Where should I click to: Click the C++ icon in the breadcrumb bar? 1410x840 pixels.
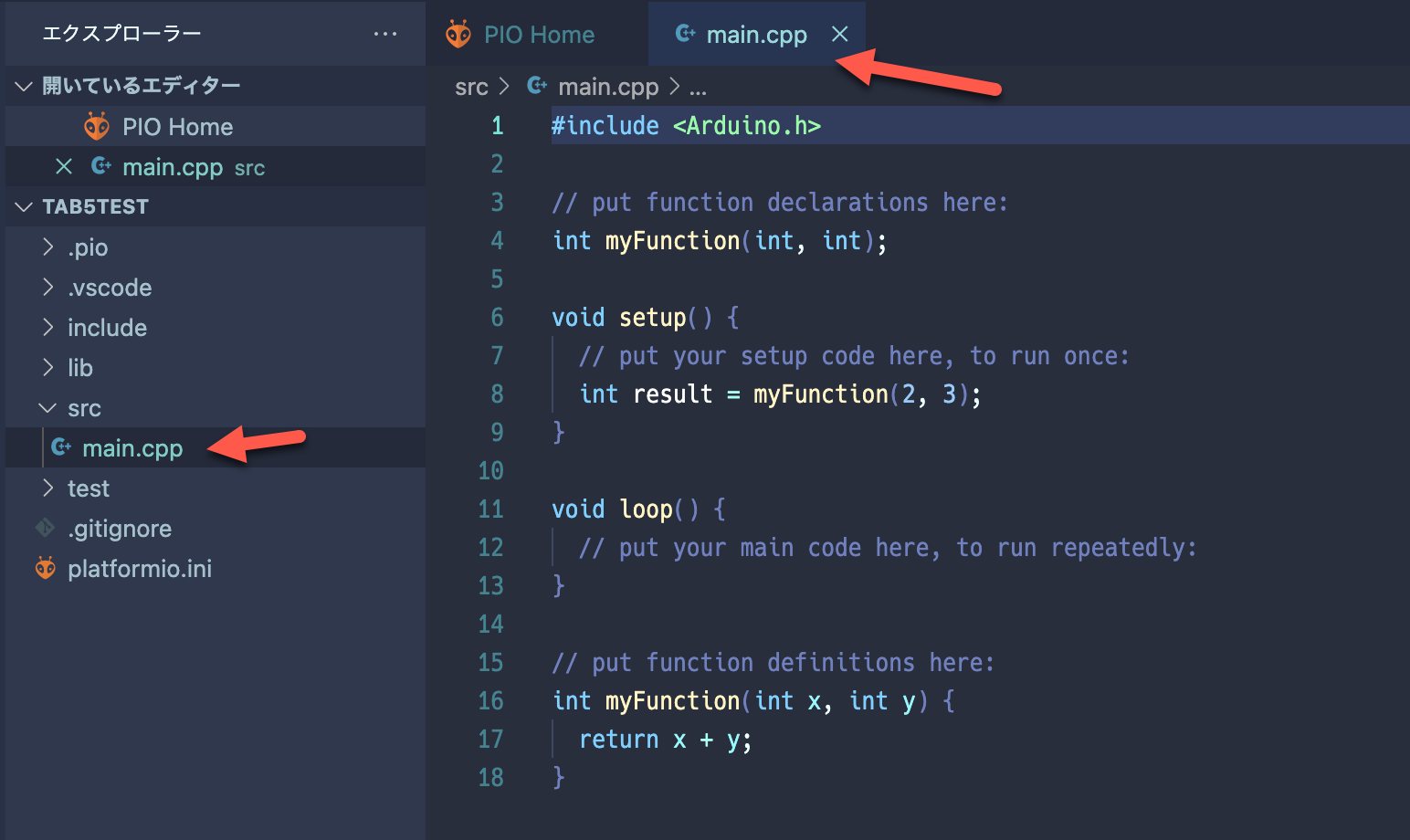tap(536, 85)
